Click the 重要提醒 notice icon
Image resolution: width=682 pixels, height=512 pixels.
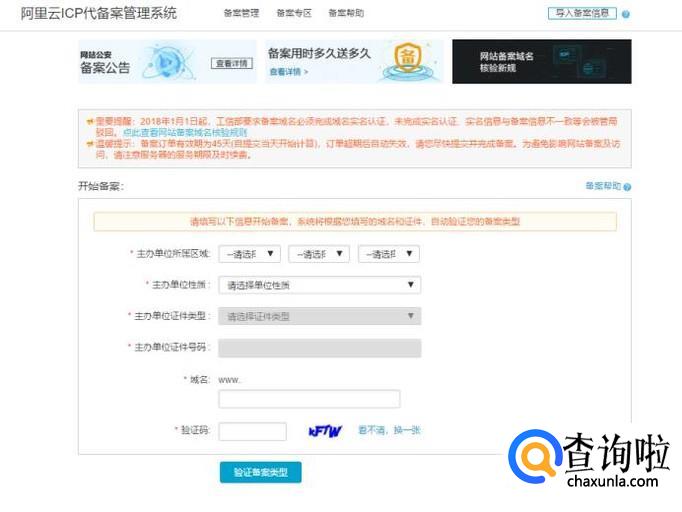pos(90,121)
